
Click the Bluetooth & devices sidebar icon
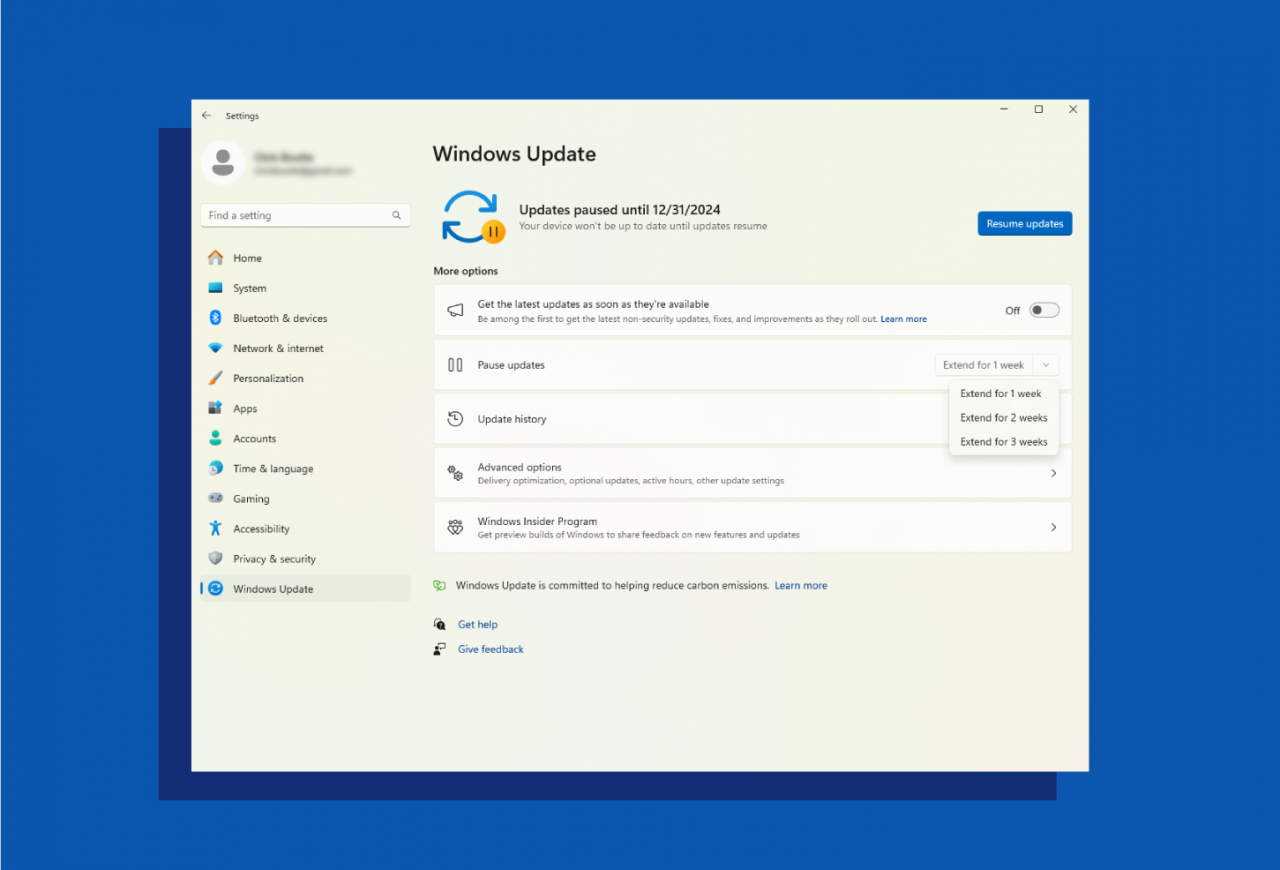click(215, 318)
